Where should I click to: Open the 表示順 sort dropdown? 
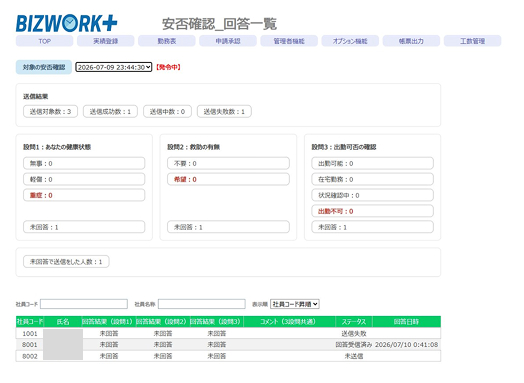(x=295, y=304)
